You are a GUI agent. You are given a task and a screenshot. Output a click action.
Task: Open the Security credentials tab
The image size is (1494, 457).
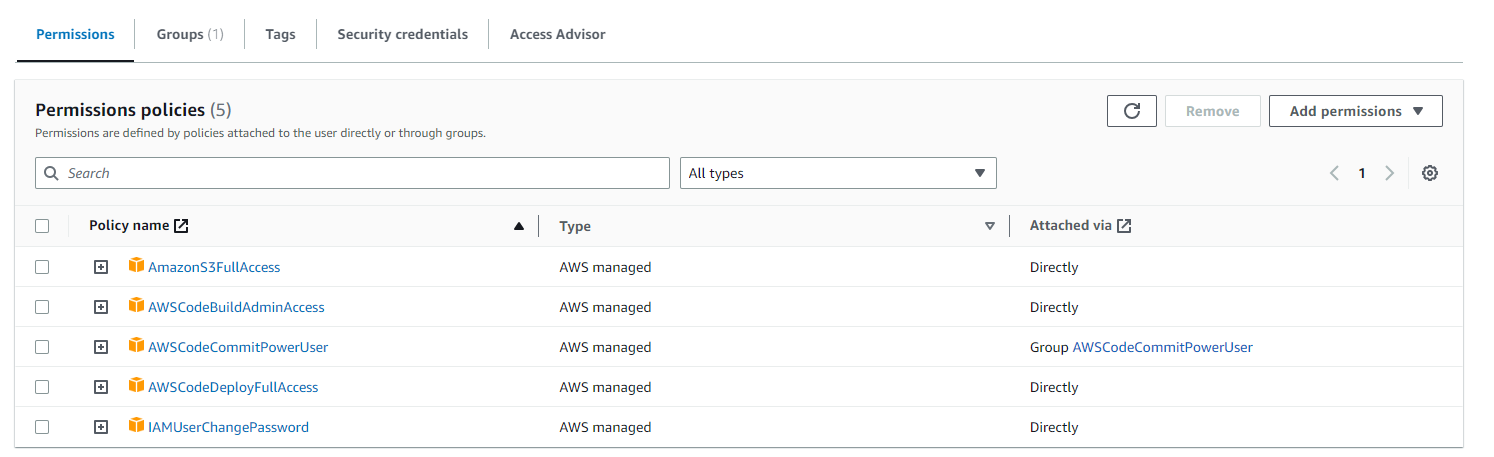point(402,34)
